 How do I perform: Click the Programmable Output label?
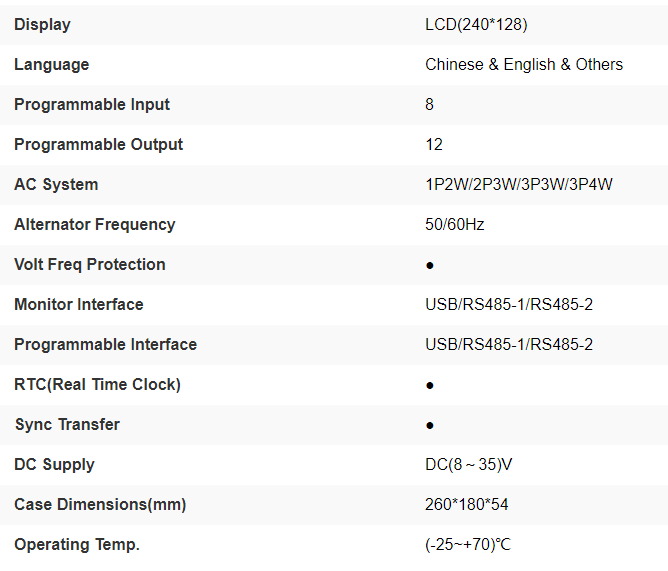click(99, 144)
